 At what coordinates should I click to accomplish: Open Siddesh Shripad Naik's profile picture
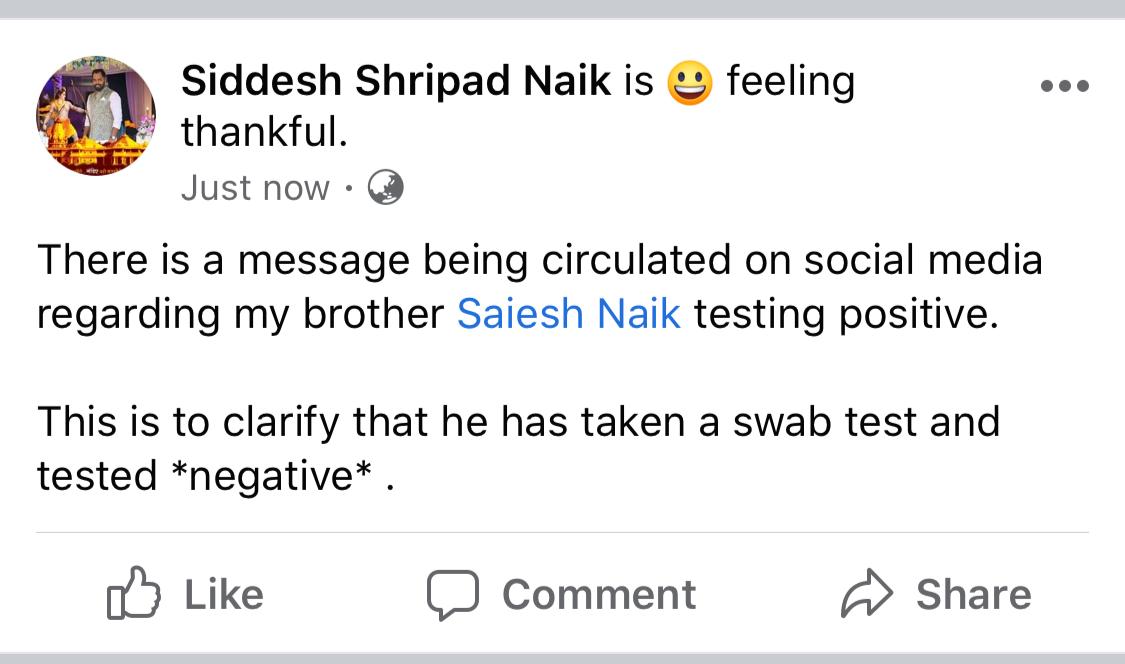[96, 115]
